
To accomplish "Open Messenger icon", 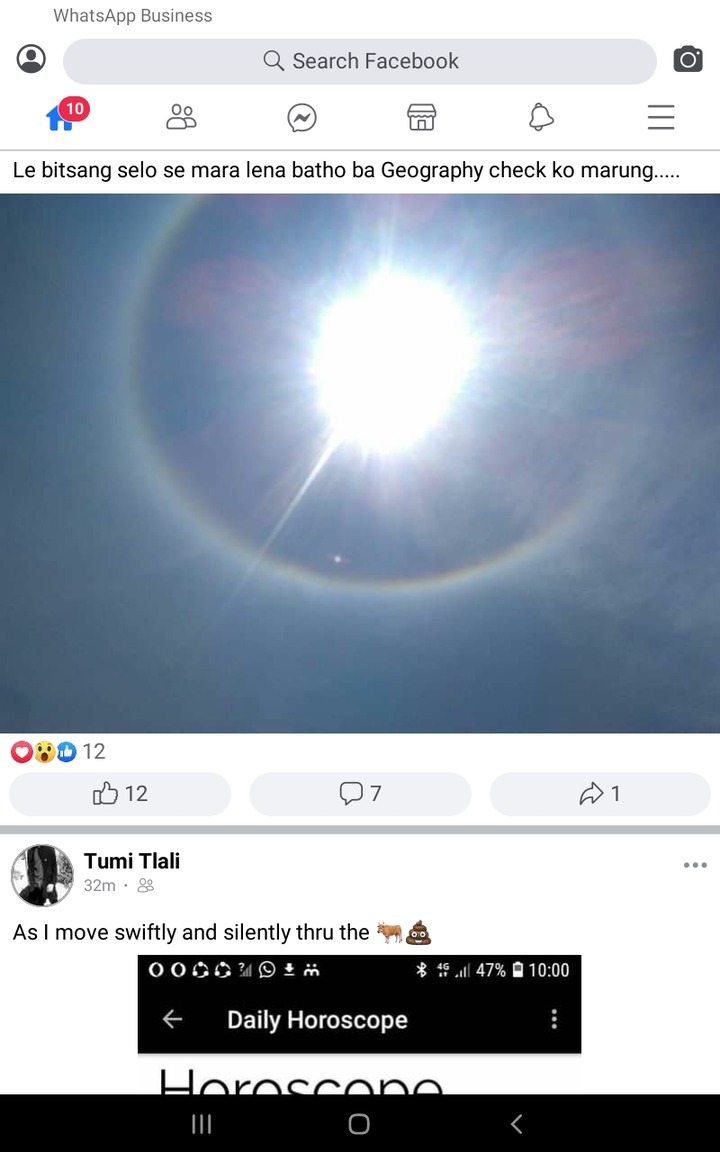I will [x=301, y=118].
